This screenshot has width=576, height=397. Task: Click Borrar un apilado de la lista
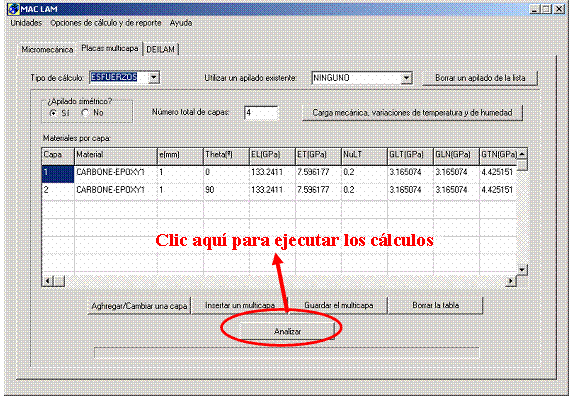pyautogui.click(x=480, y=78)
